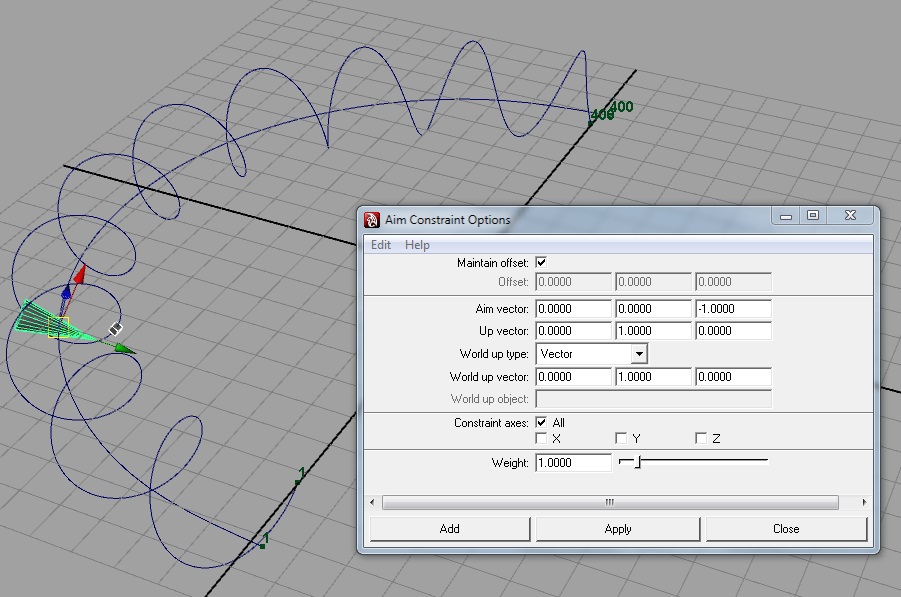This screenshot has width=901, height=597.
Task: Click the World up vector Z field
Action: pos(733,377)
